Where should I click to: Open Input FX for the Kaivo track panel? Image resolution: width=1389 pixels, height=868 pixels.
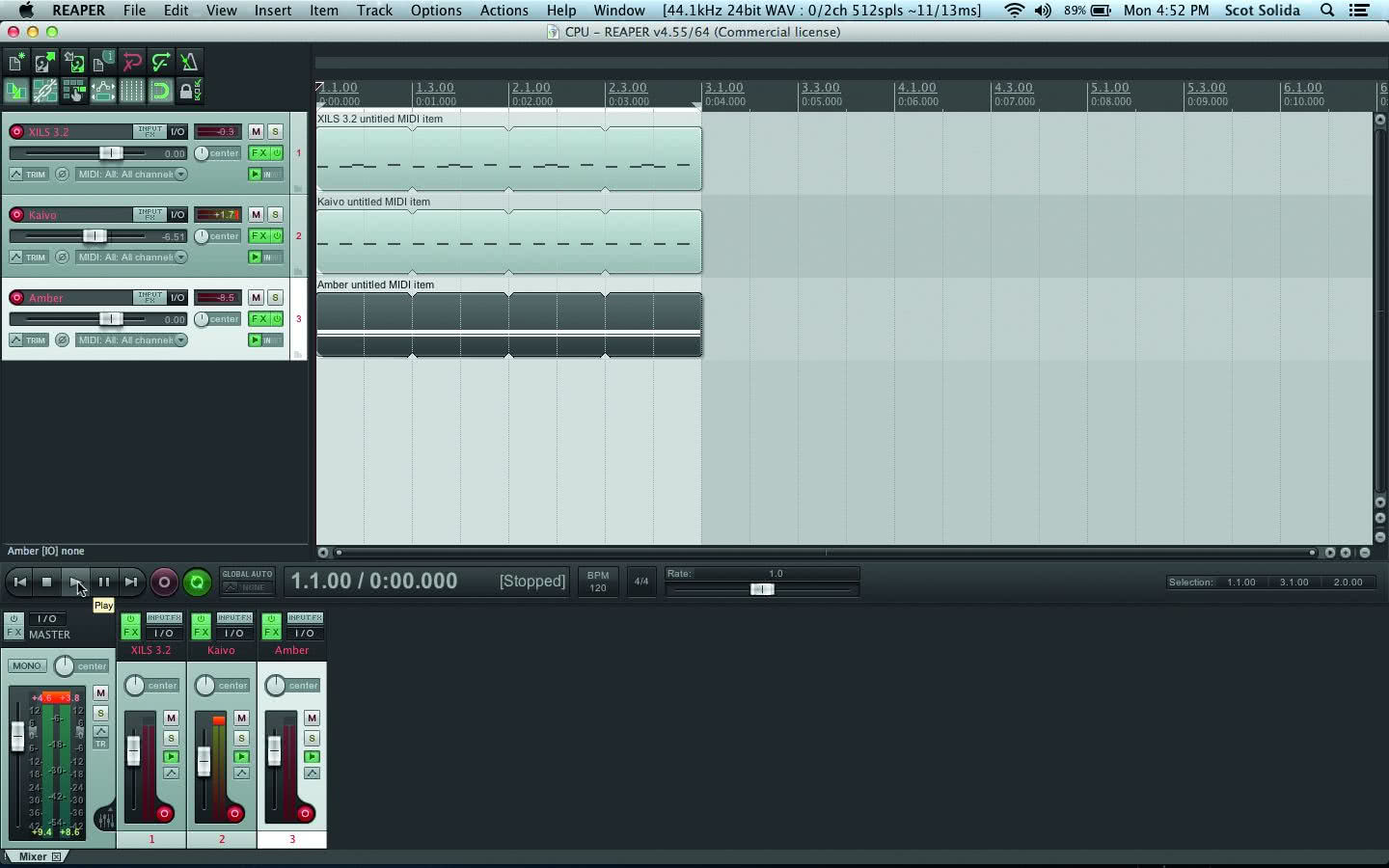[150, 215]
